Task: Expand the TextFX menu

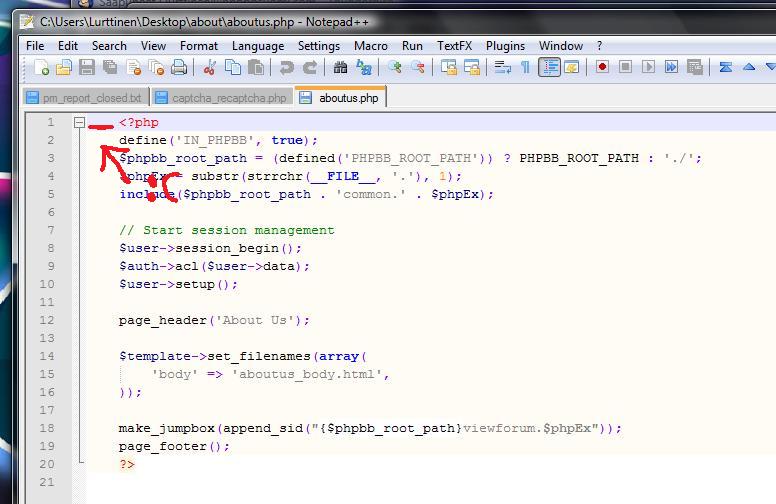Action: point(454,45)
